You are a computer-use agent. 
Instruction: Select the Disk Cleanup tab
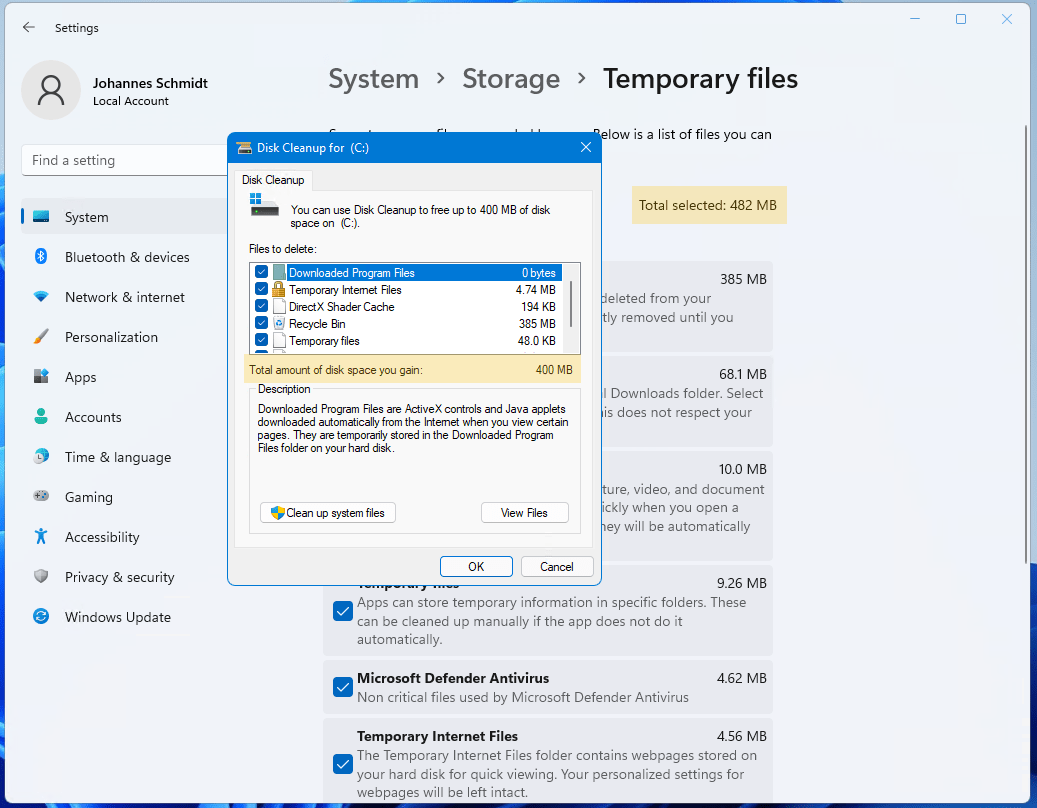click(x=273, y=180)
